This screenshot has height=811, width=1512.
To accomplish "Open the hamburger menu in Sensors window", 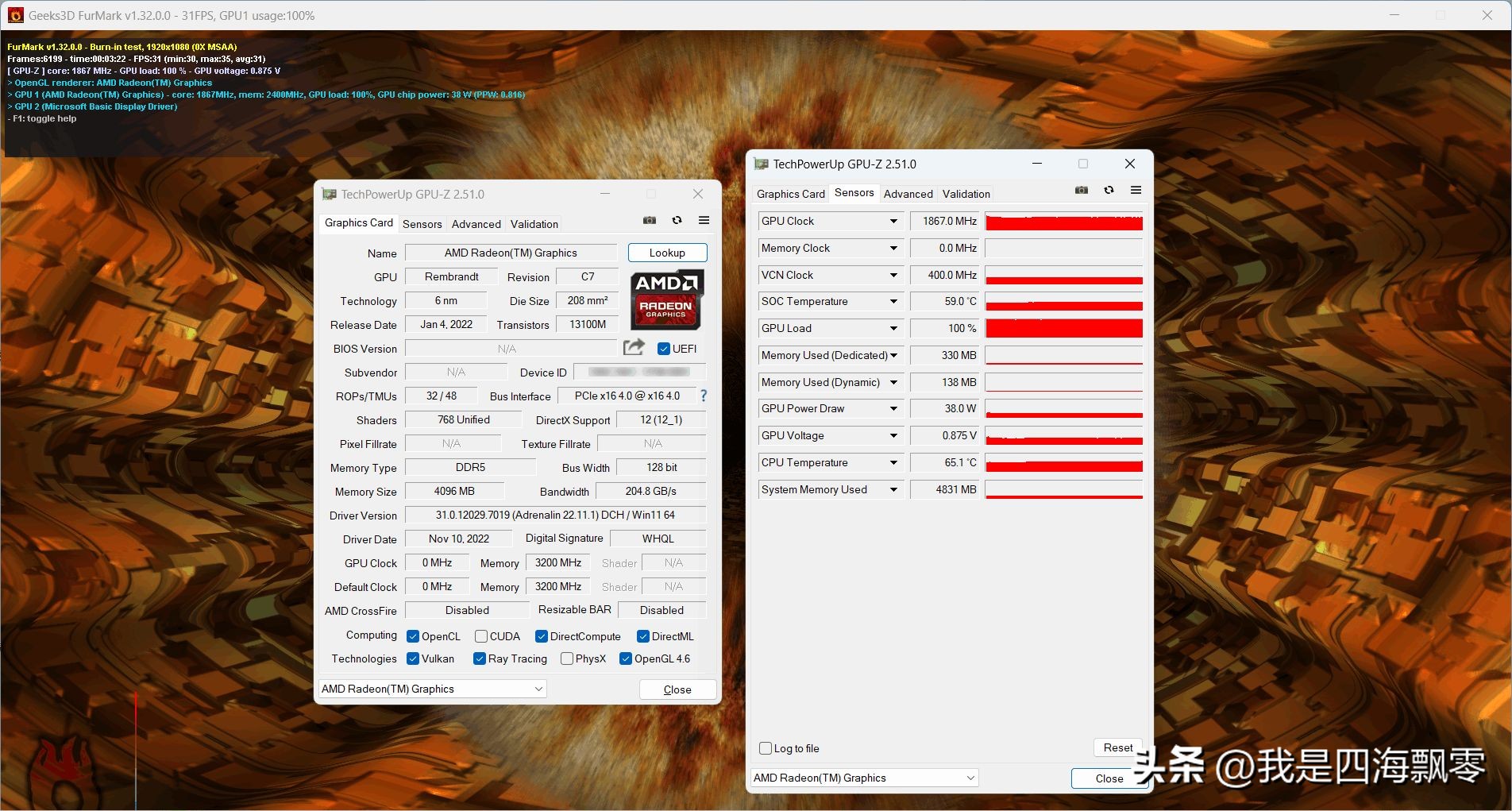I will point(1136,191).
